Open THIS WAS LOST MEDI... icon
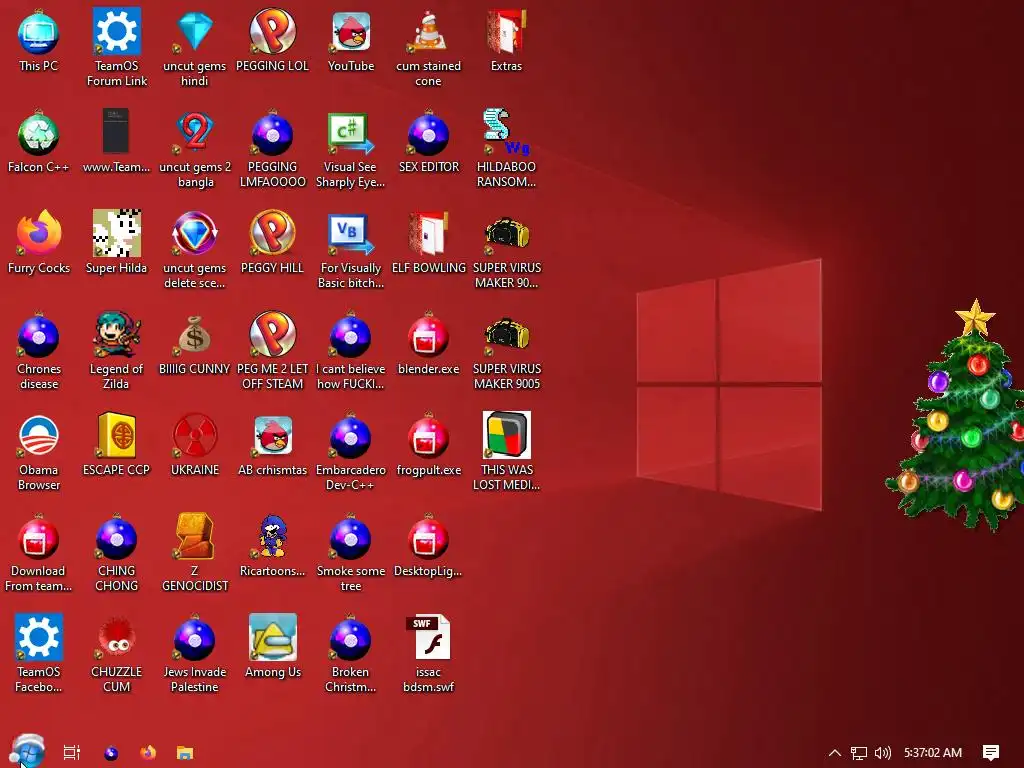1024x768 pixels. 506,452
